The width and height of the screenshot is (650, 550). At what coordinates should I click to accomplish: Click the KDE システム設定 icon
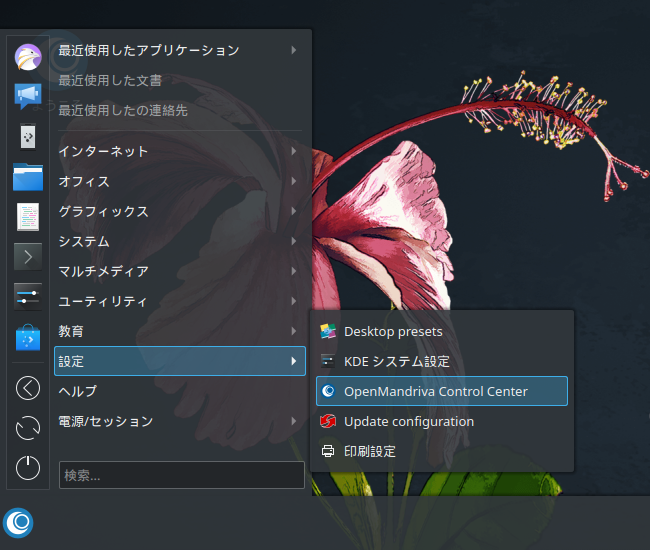[x=328, y=361]
